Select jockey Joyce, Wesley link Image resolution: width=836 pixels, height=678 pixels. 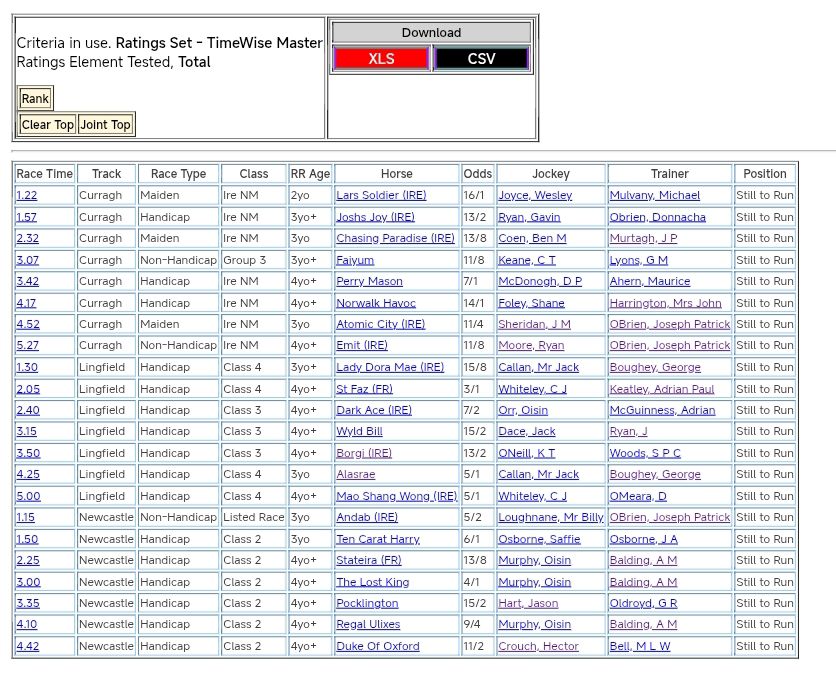535,196
